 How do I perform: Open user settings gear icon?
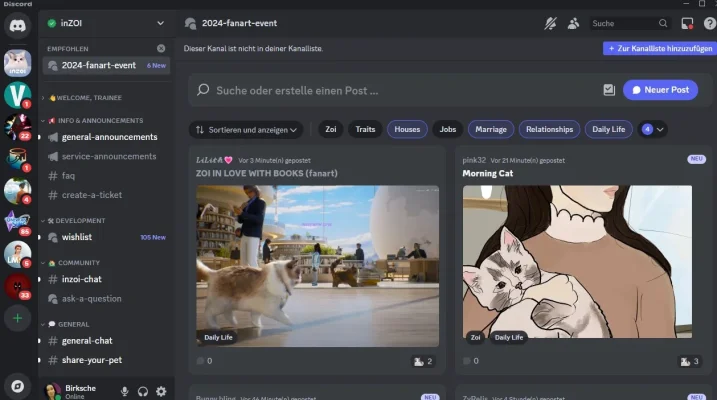161,391
